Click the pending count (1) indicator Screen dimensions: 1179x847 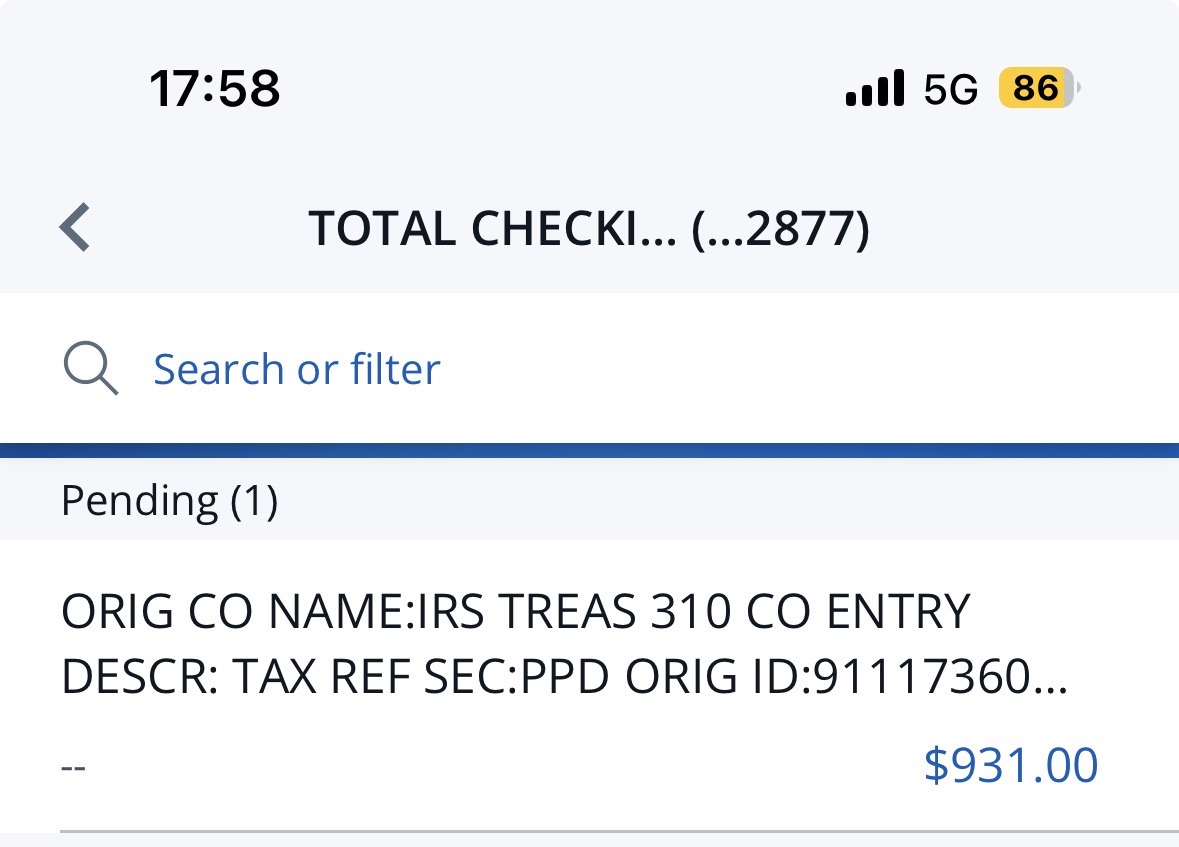click(254, 500)
